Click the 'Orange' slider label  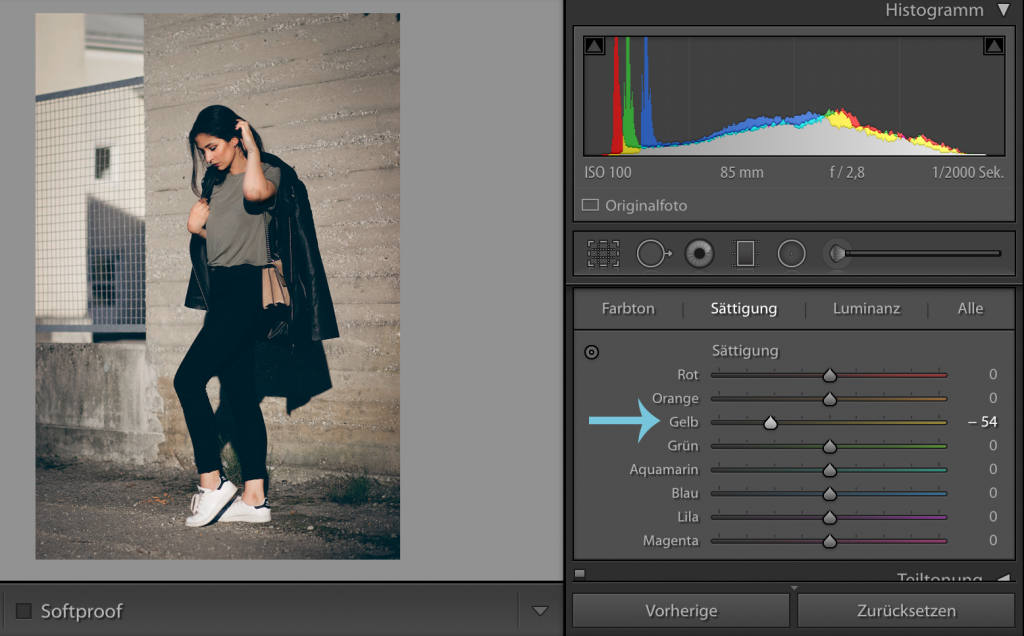675,398
